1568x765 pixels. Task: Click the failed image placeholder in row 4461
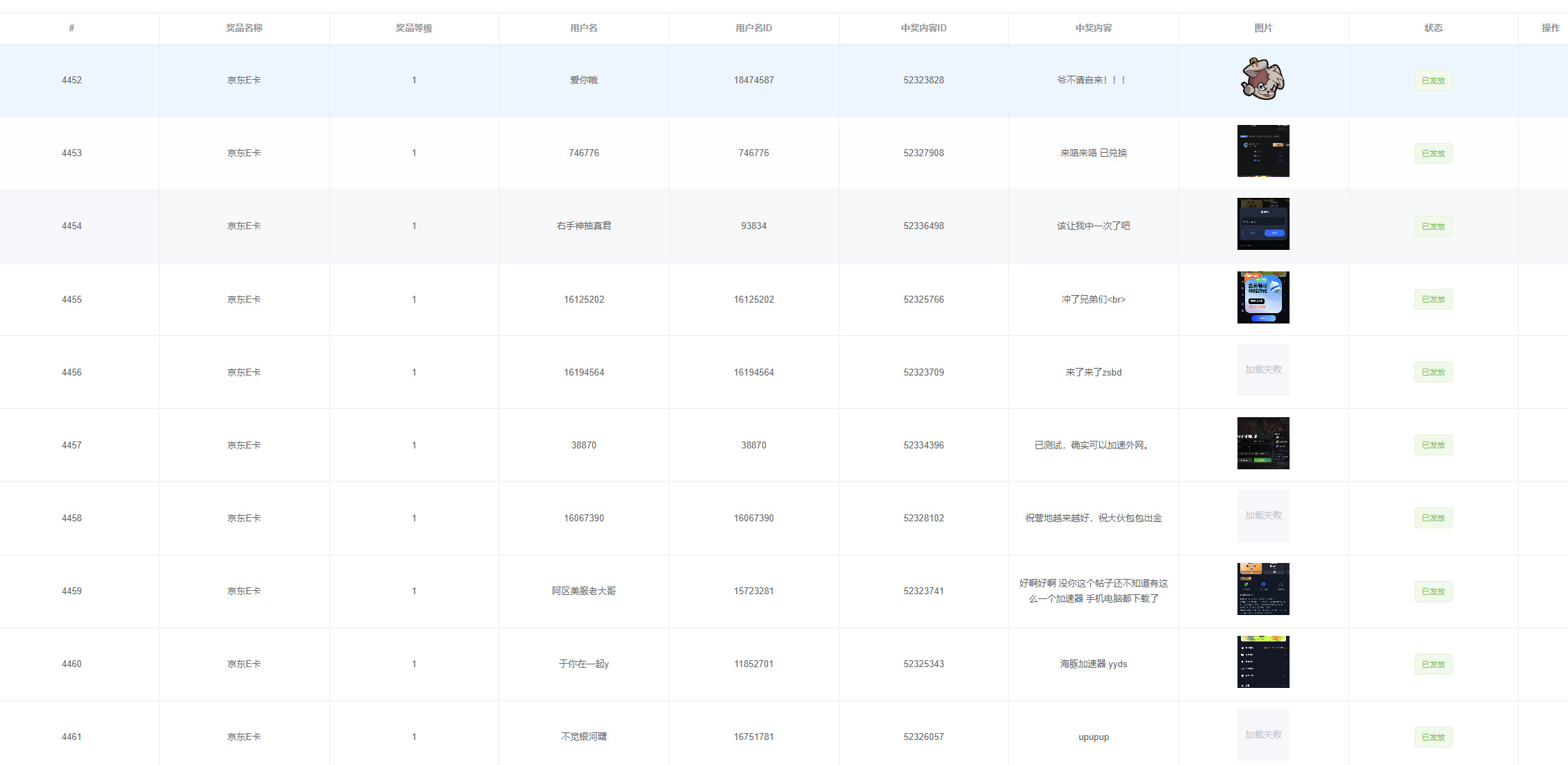[x=1263, y=734]
